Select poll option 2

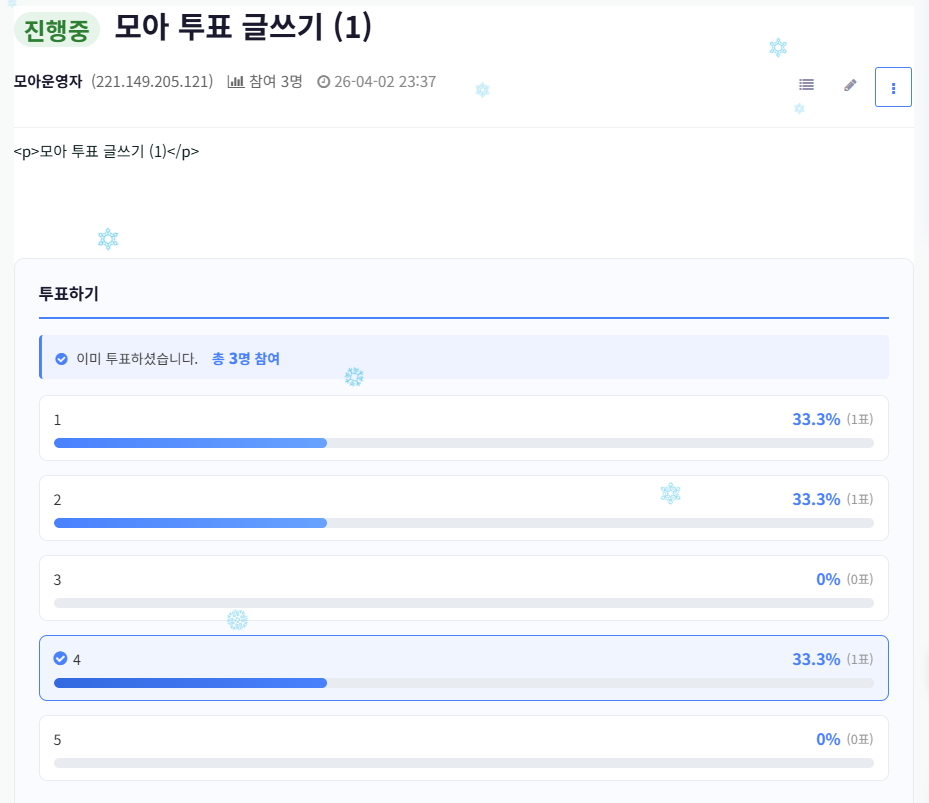tap(463, 507)
